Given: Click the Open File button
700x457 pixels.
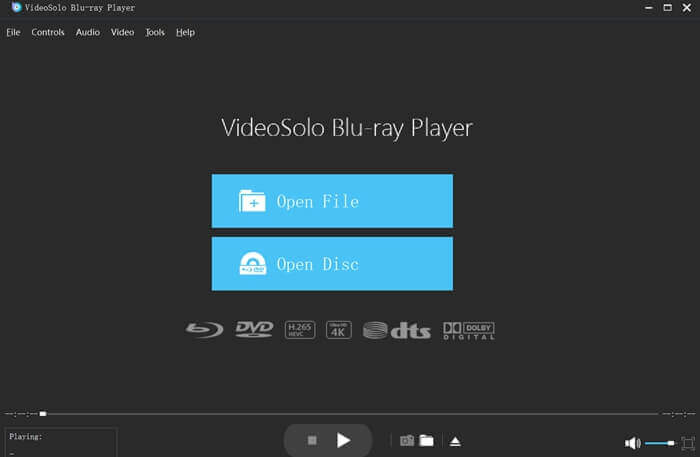Looking at the screenshot, I should click(332, 201).
